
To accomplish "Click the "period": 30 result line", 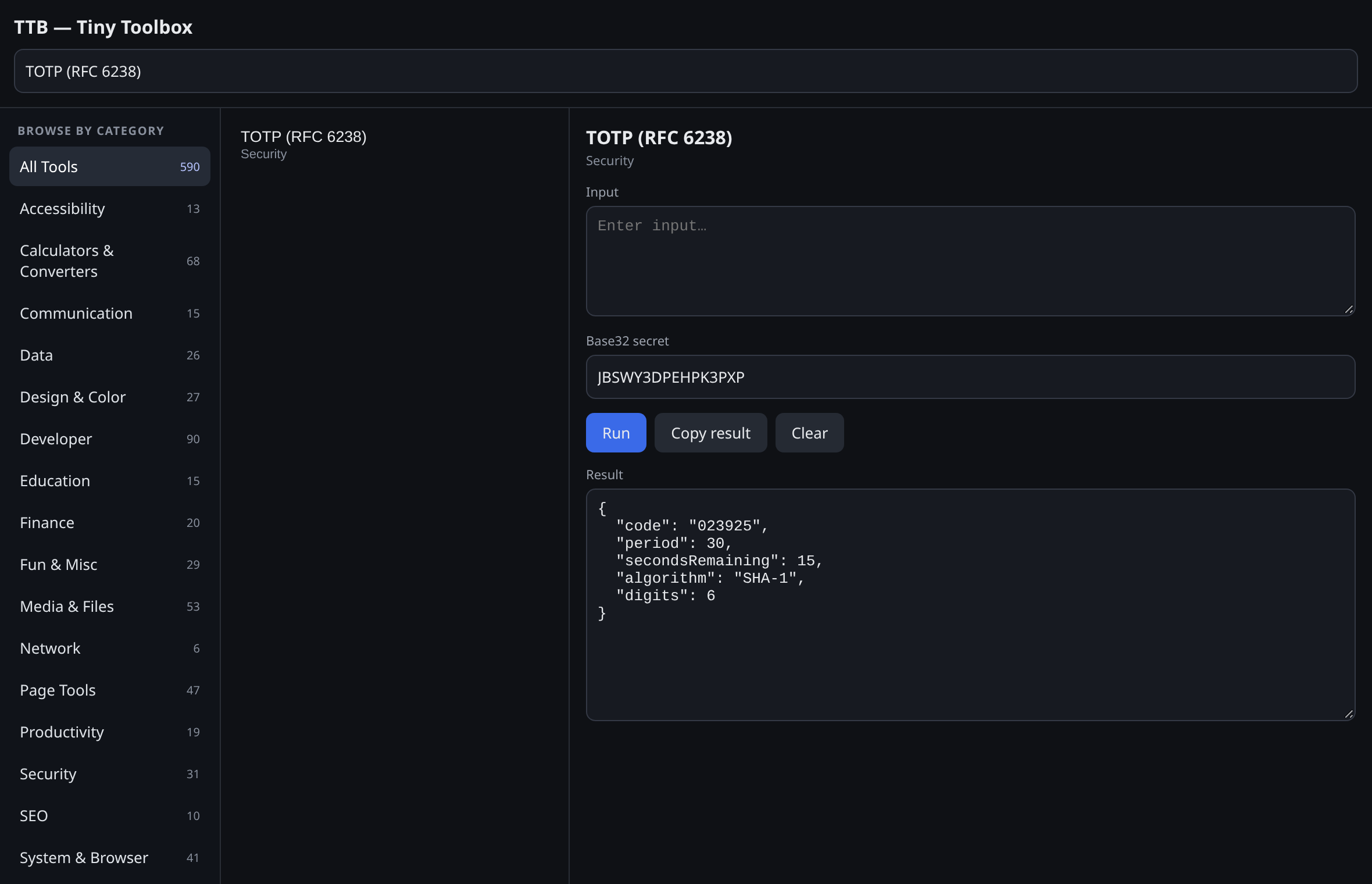I will 674,543.
